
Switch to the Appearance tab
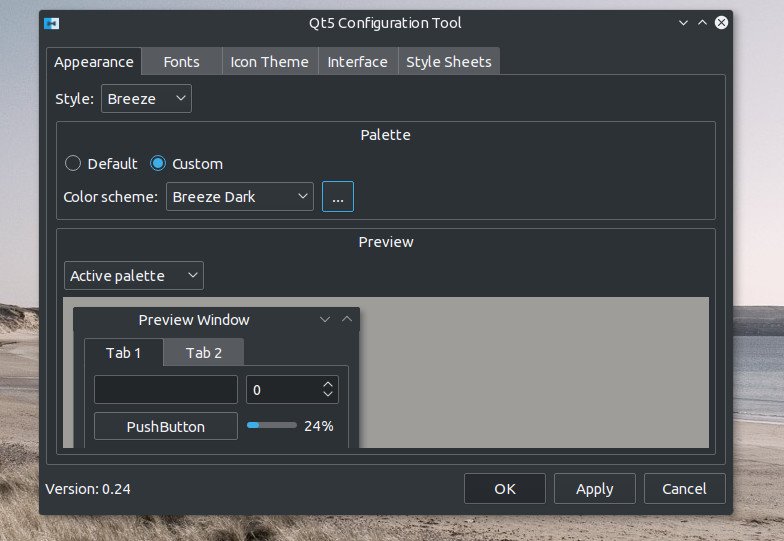(94, 62)
